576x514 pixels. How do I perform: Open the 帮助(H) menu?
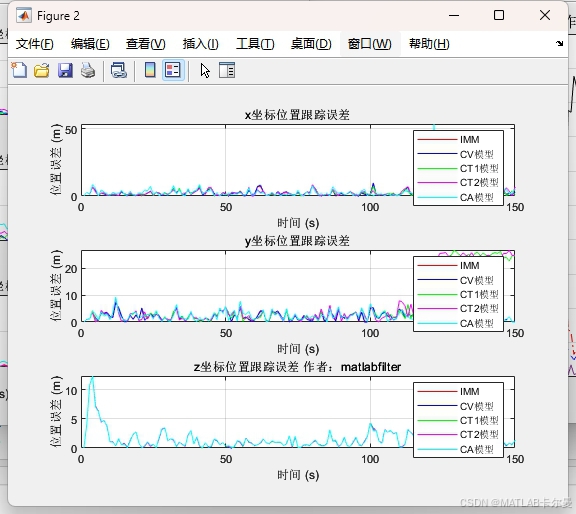tap(429, 44)
